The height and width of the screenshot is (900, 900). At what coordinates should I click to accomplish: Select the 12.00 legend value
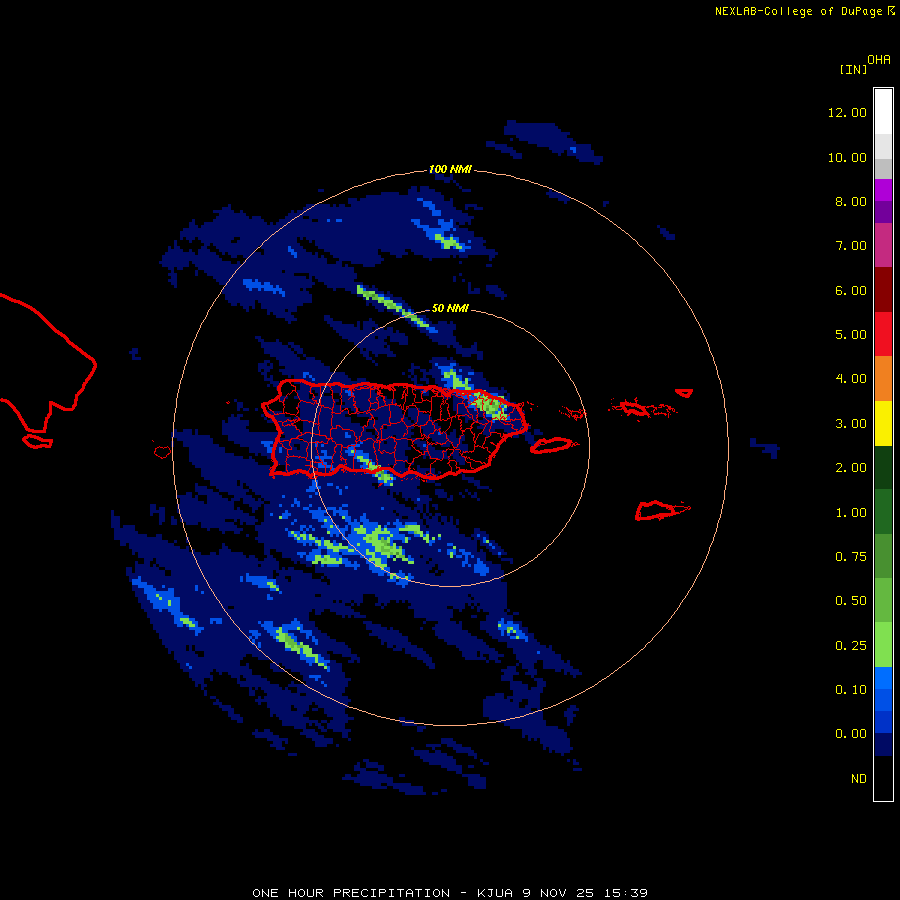pyautogui.click(x=847, y=112)
